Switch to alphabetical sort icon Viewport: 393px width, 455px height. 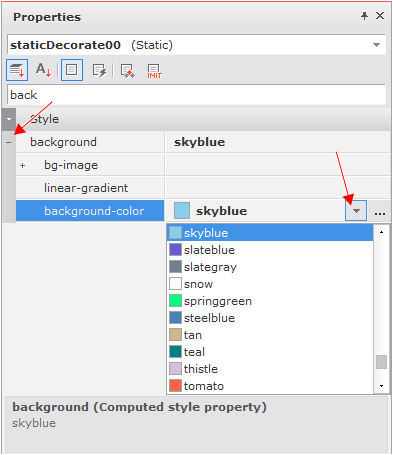[x=44, y=70]
